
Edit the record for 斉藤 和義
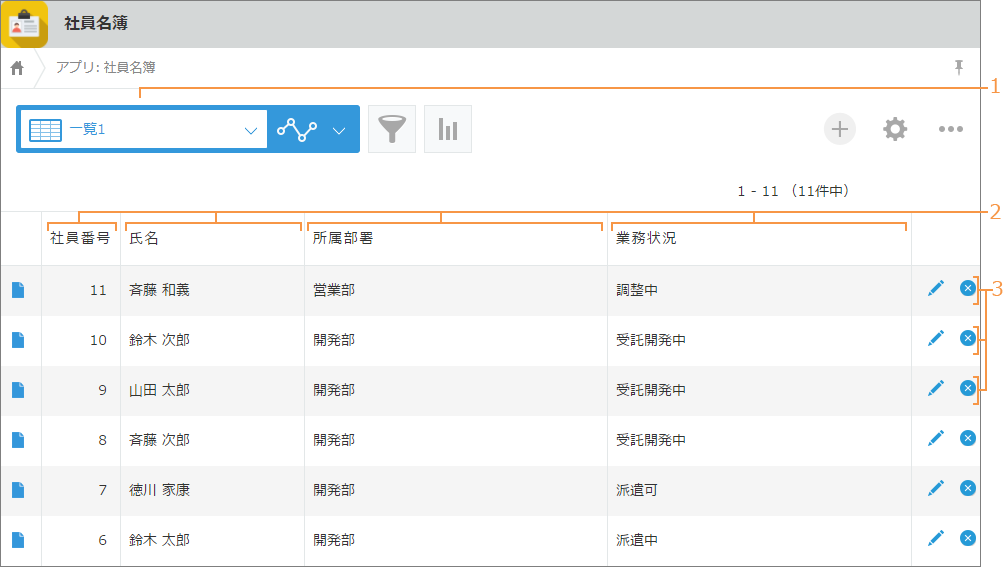tap(936, 289)
